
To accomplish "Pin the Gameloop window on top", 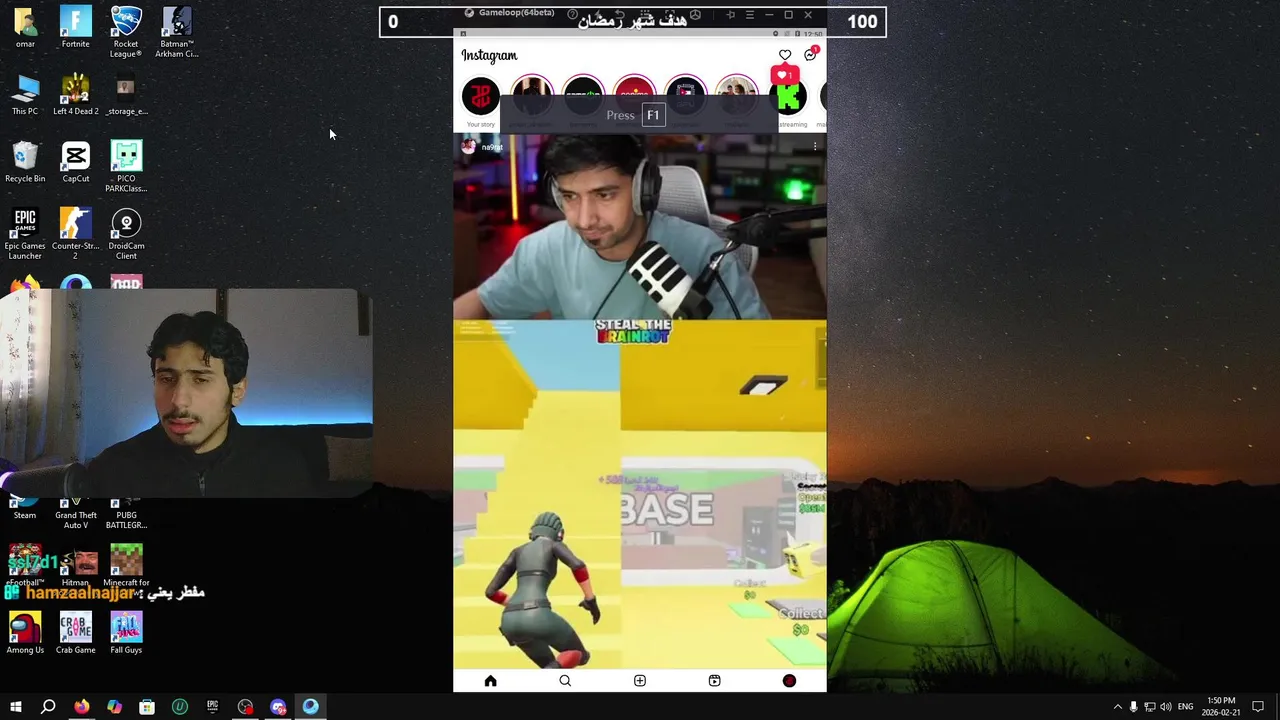I will pyautogui.click(x=730, y=15).
